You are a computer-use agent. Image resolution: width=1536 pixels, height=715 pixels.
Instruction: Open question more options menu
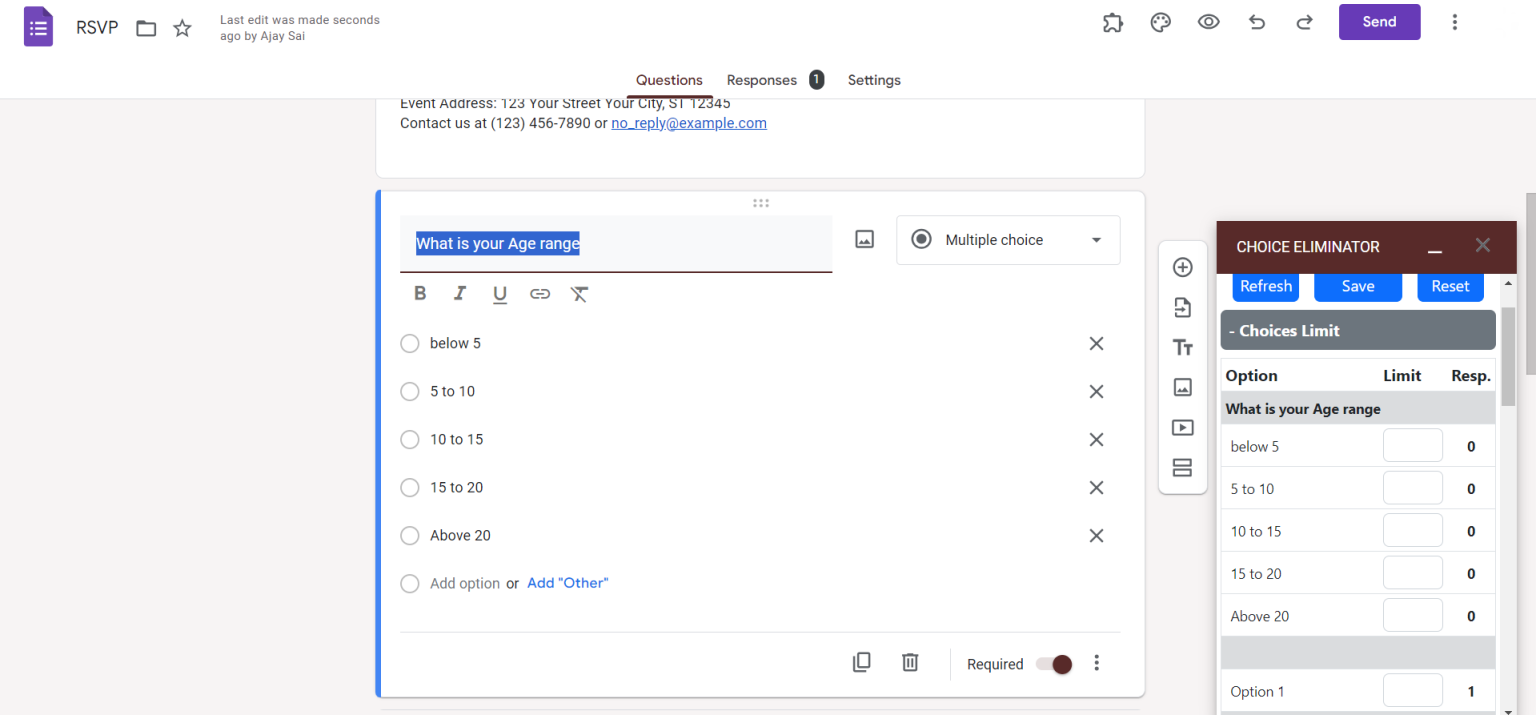click(1097, 662)
